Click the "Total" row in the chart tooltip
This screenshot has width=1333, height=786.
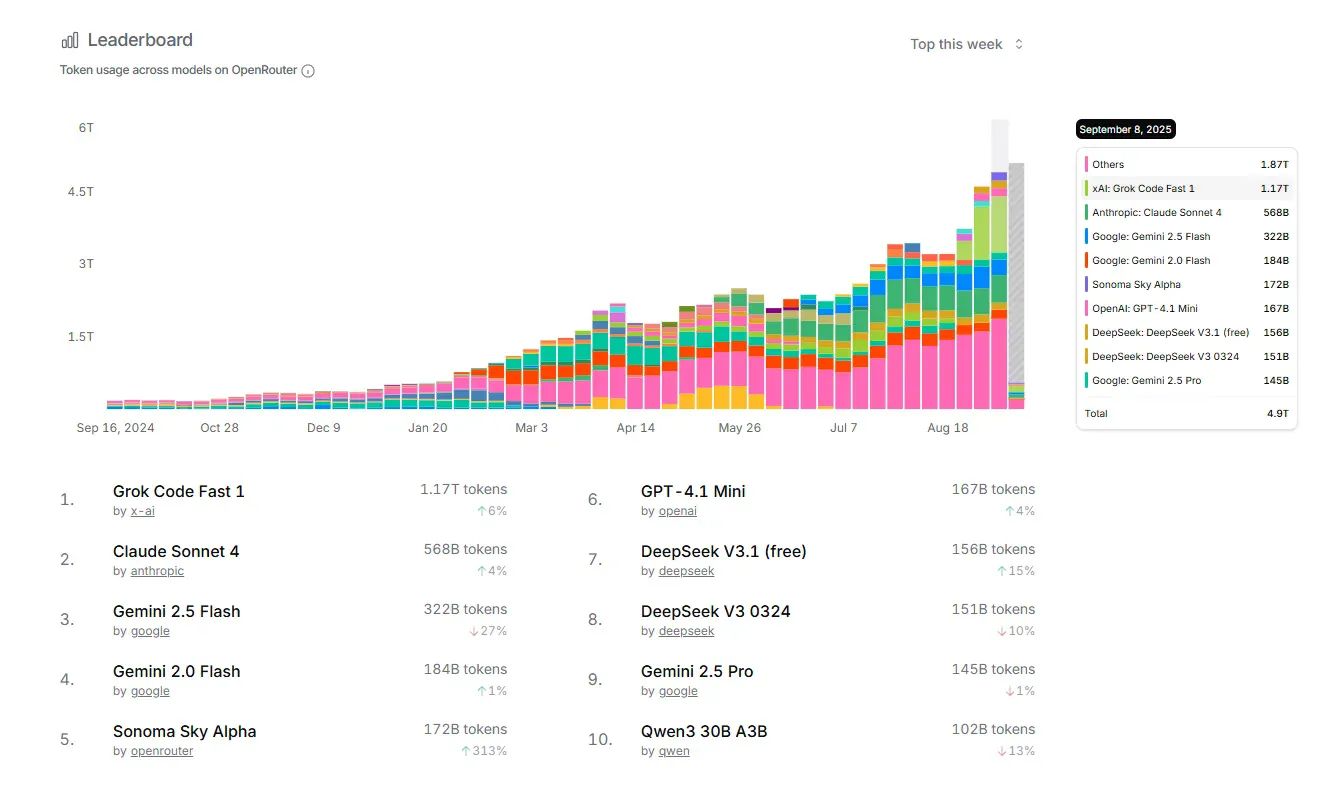[1187, 413]
